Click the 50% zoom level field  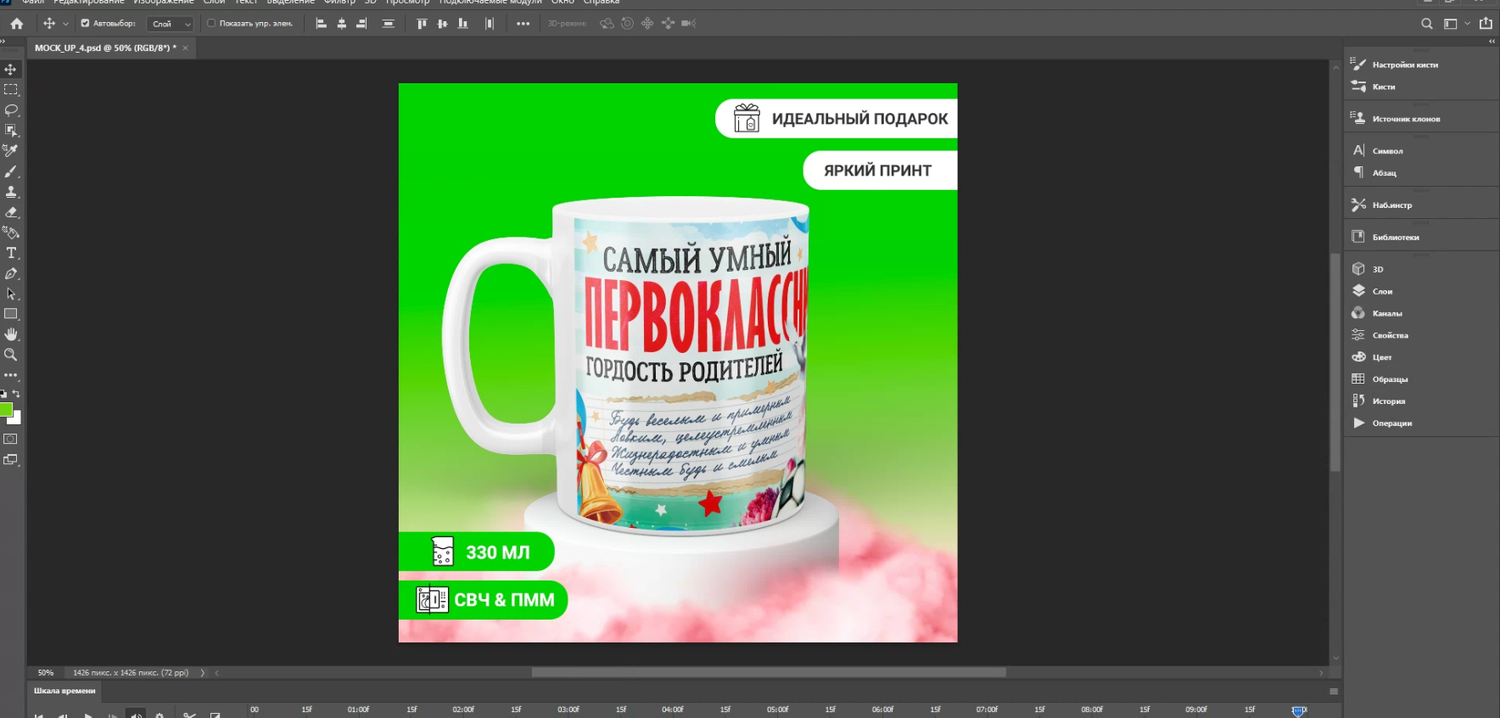(x=46, y=673)
